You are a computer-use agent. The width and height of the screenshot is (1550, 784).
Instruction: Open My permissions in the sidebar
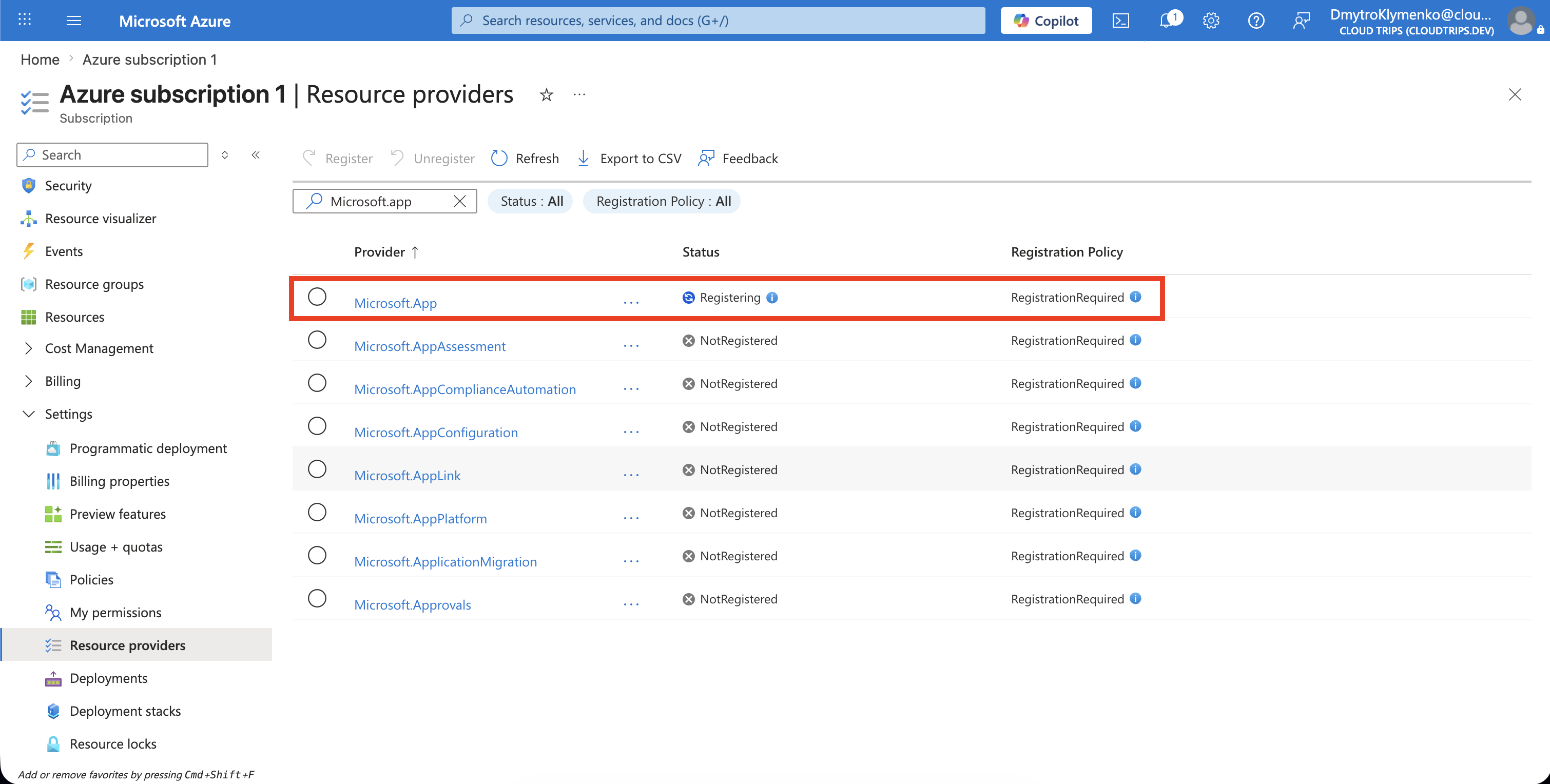[115, 612]
